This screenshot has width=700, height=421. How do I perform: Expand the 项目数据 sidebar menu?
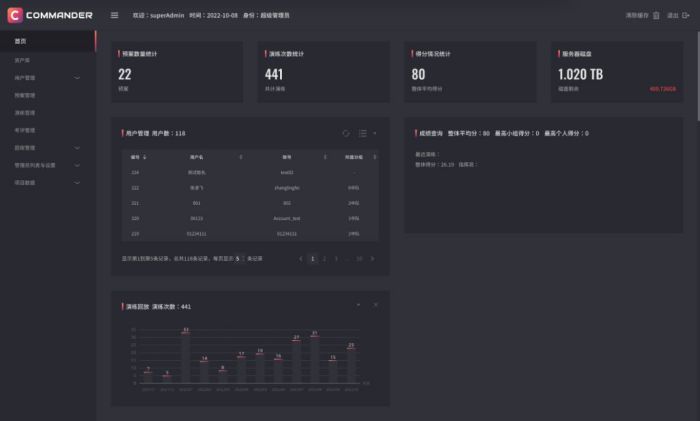tap(78, 182)
